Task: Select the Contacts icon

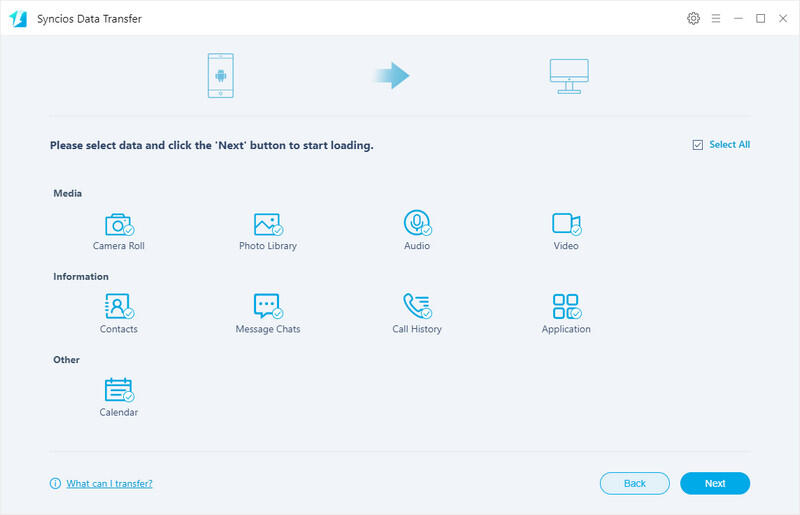Action: point(119,306)
